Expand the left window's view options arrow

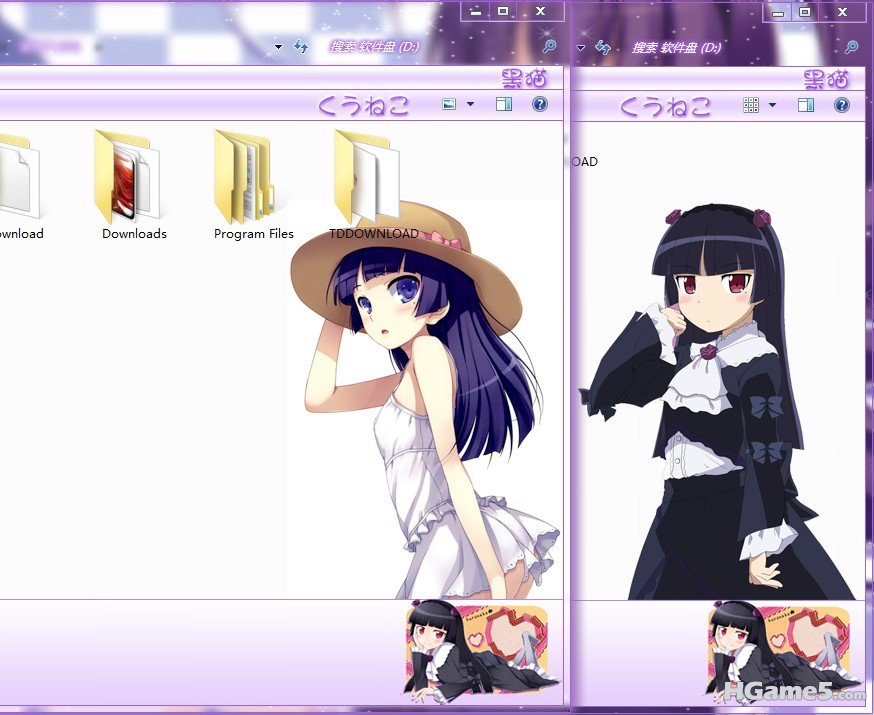(x=471, y=104)
